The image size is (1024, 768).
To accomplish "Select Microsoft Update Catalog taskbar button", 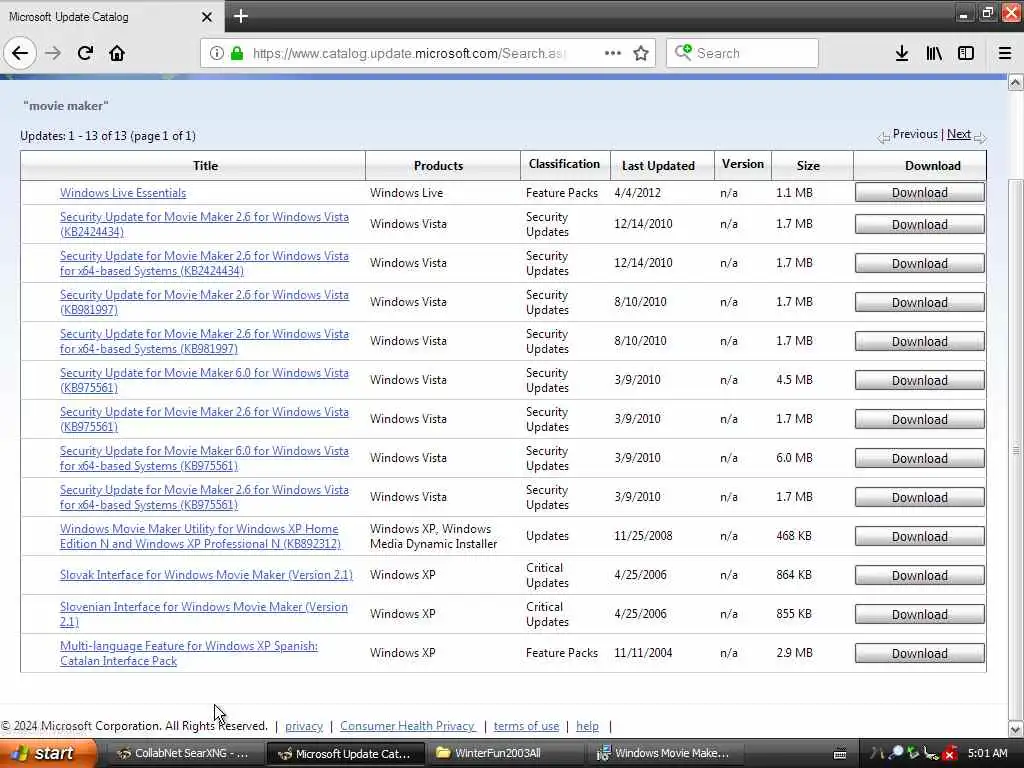I will (346, 753).
